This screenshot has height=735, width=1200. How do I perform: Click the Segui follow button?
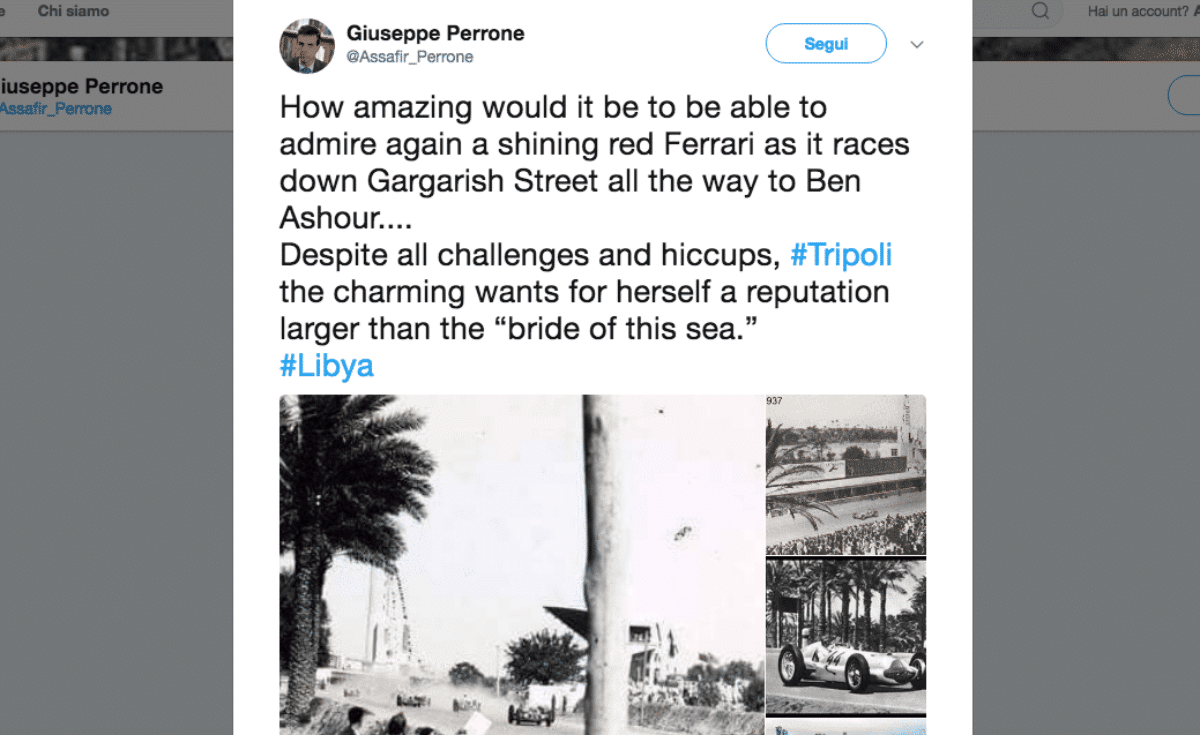(x=826, y=44)
